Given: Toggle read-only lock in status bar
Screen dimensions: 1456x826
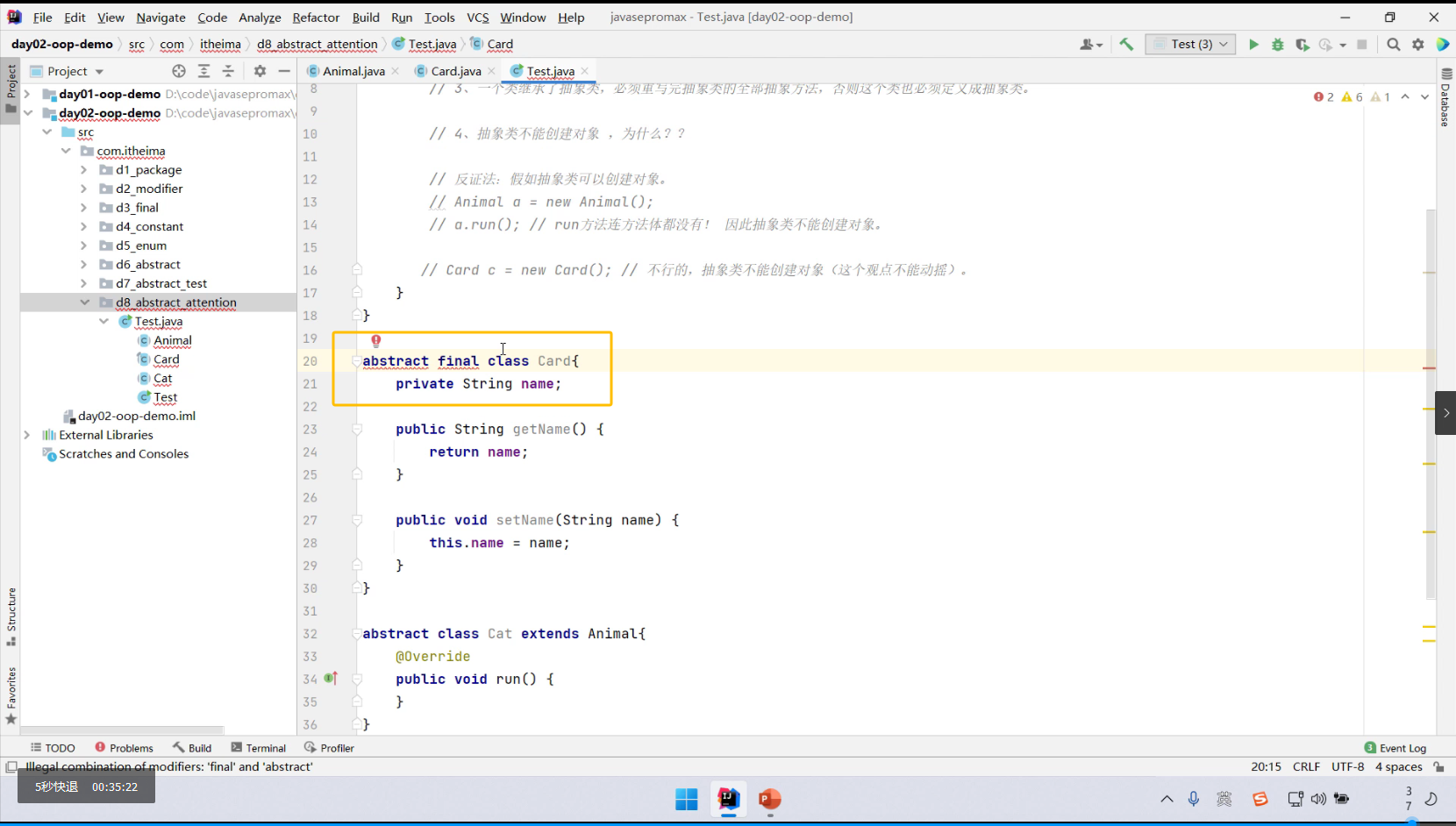Looking at the screenshot, I should point(1439,766).
